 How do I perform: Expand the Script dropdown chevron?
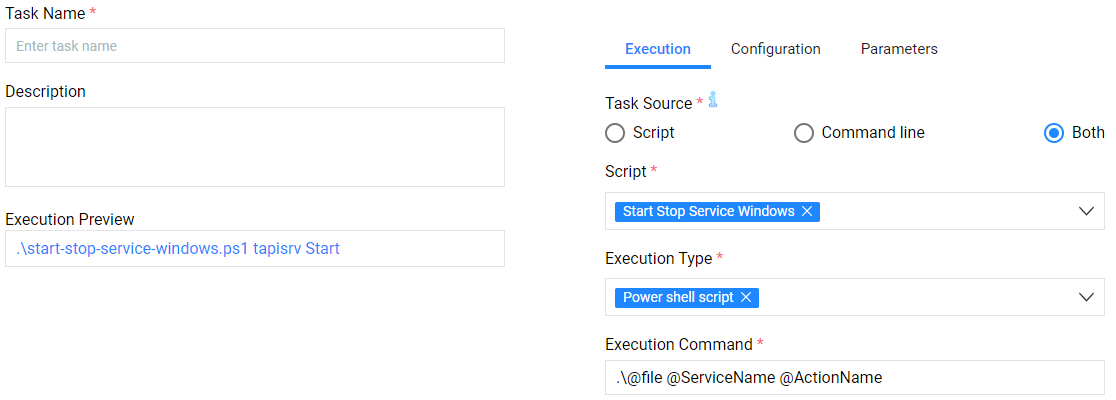click(1087, 211)
